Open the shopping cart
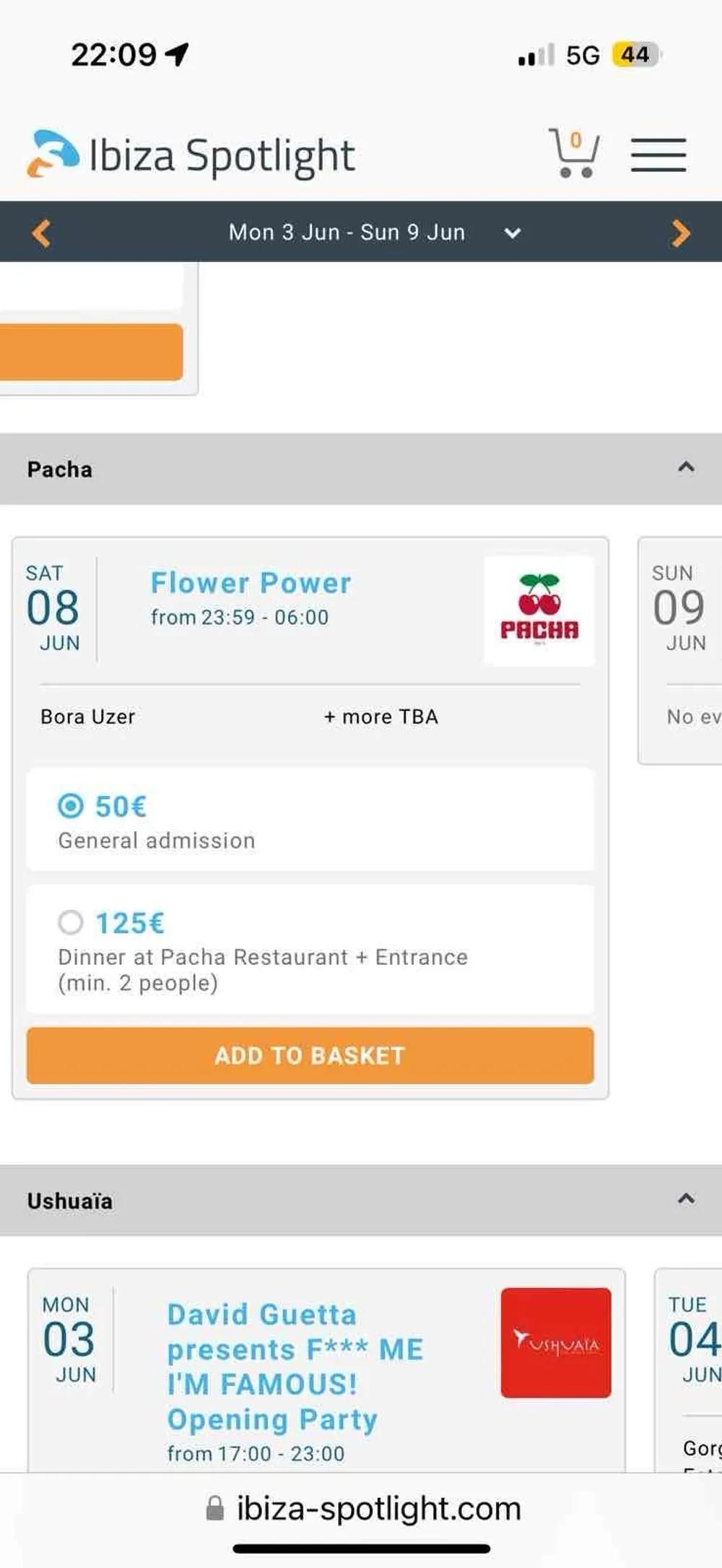Screen dimensions: 722x1568 (x=574, y=154)
